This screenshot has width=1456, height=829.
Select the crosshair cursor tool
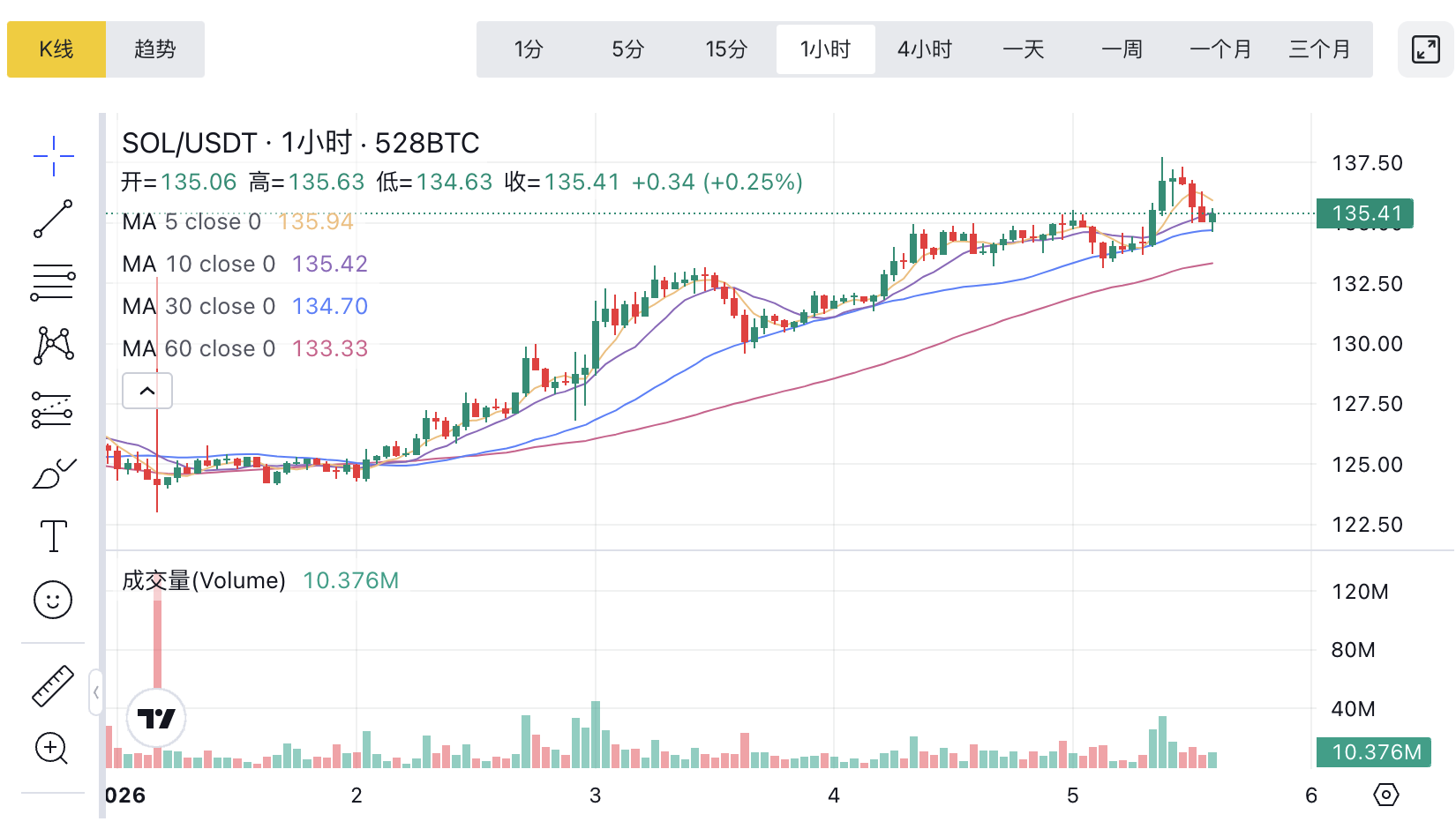(53, 156)
